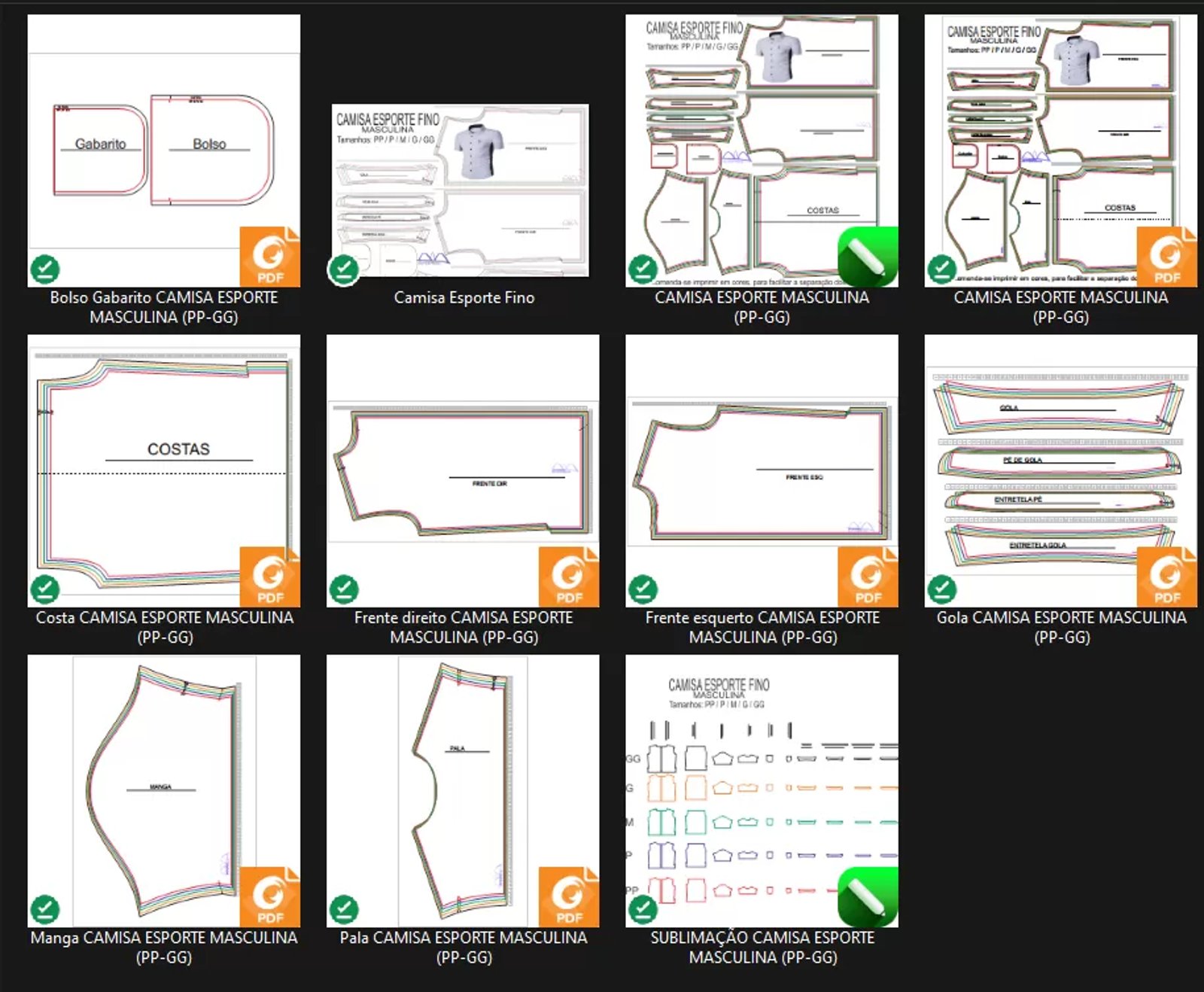The image size is (1204, 992).
Task: Click the PDF badge on Manga file
Action: pyautogui.click(x=269, y=897)
